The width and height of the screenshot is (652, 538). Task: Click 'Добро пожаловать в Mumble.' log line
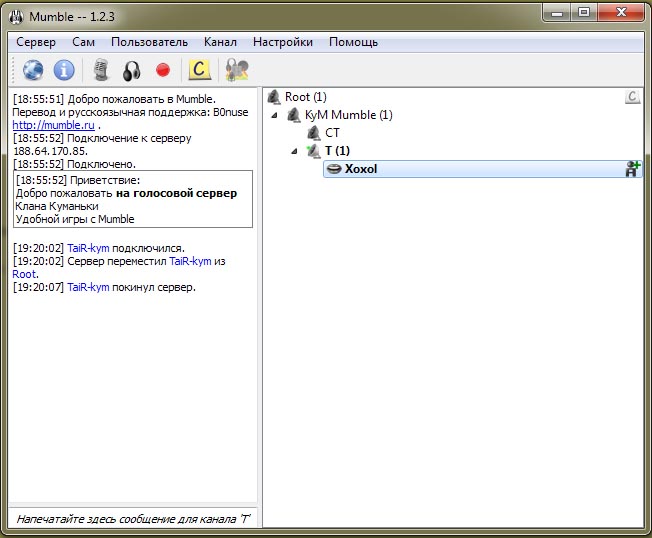point(141,99)
